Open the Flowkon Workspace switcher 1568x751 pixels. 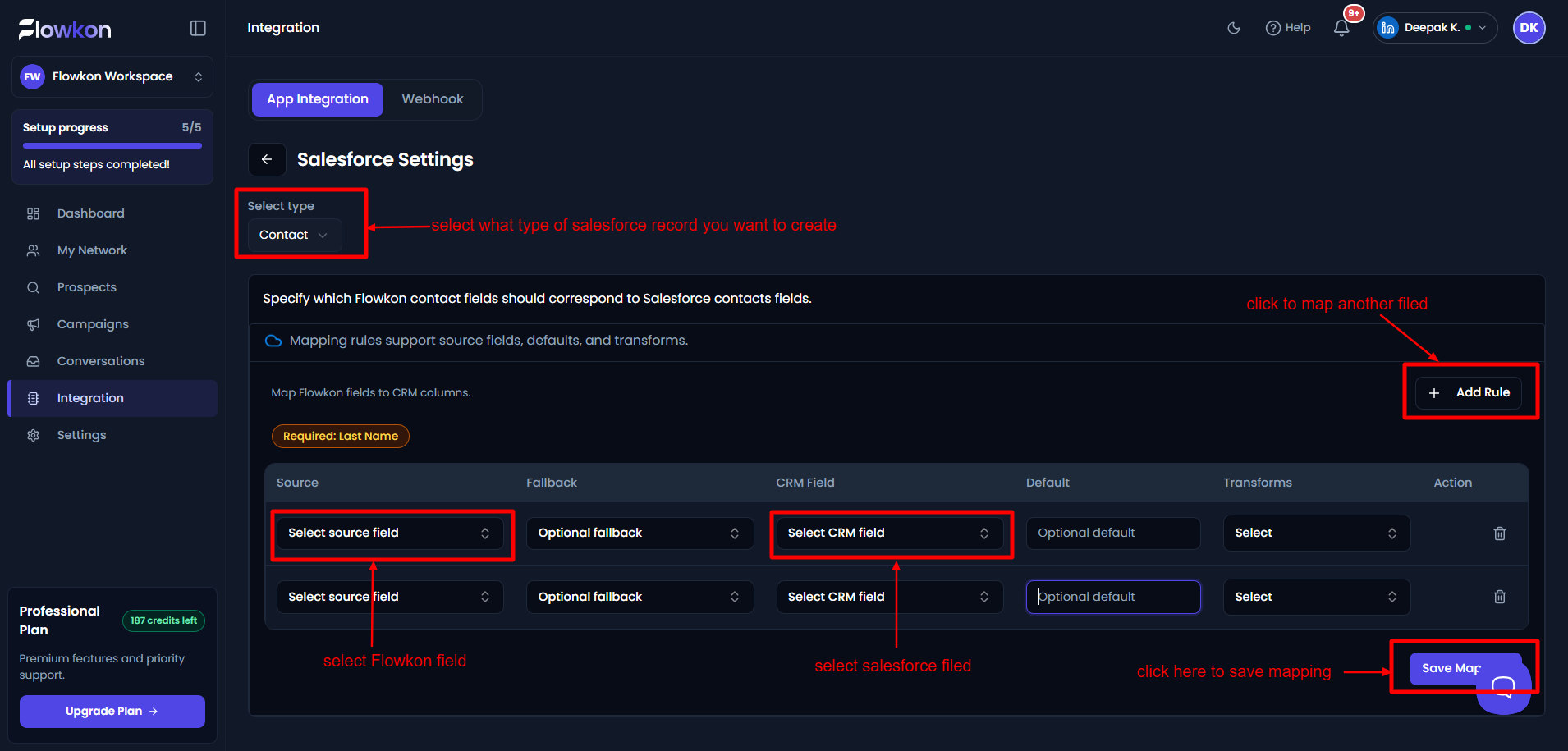[112, 77]
